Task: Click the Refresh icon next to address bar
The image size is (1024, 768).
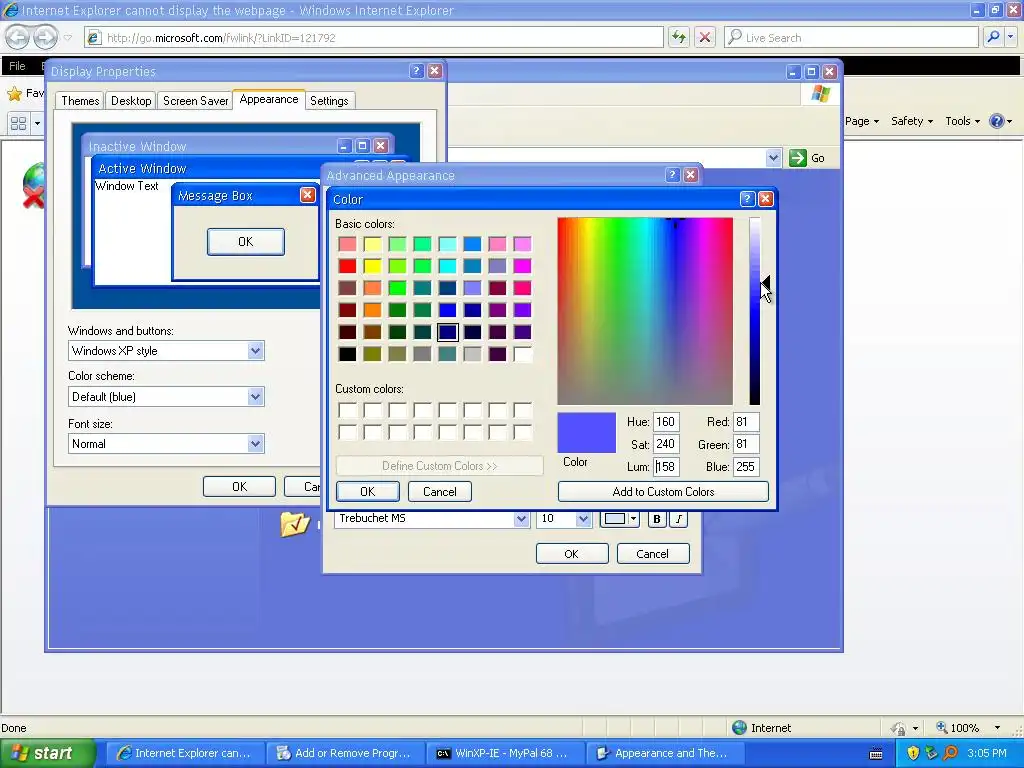Action: 679,37
